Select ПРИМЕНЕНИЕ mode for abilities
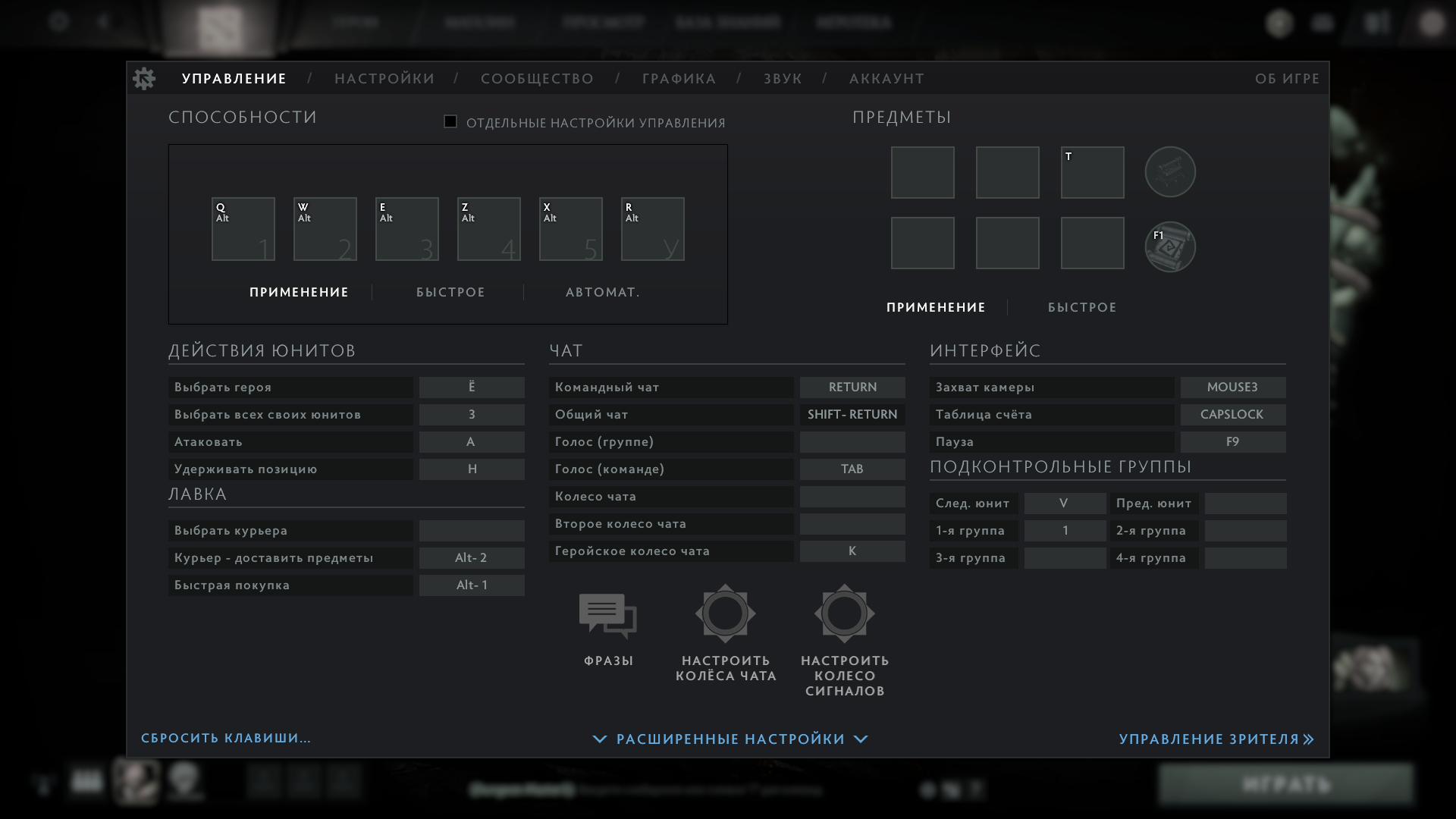 click(x=299, y=293)
